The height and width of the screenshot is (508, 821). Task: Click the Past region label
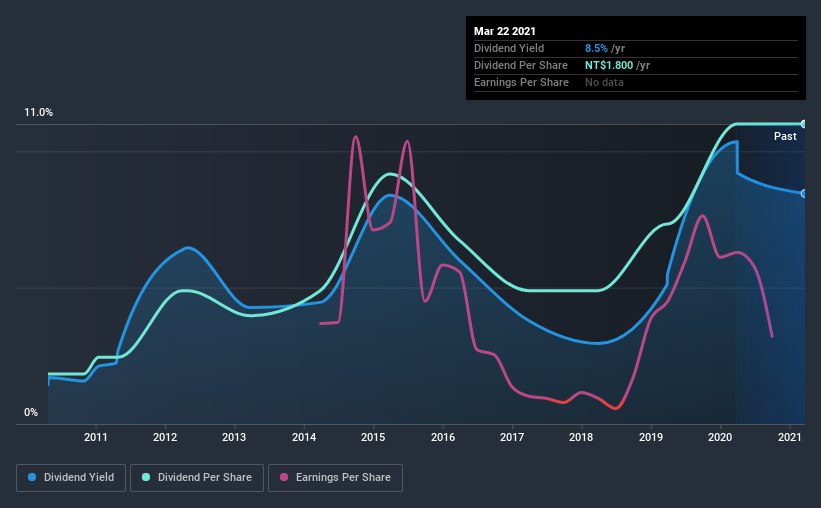[x=785, y=136]
